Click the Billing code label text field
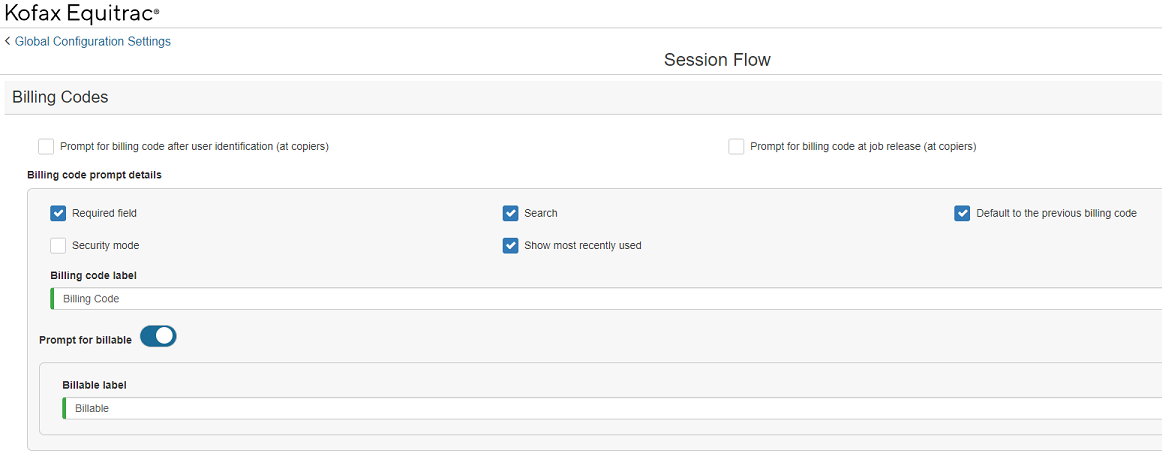Screen dimensions: 1162x460 click(x=600, y=299)
